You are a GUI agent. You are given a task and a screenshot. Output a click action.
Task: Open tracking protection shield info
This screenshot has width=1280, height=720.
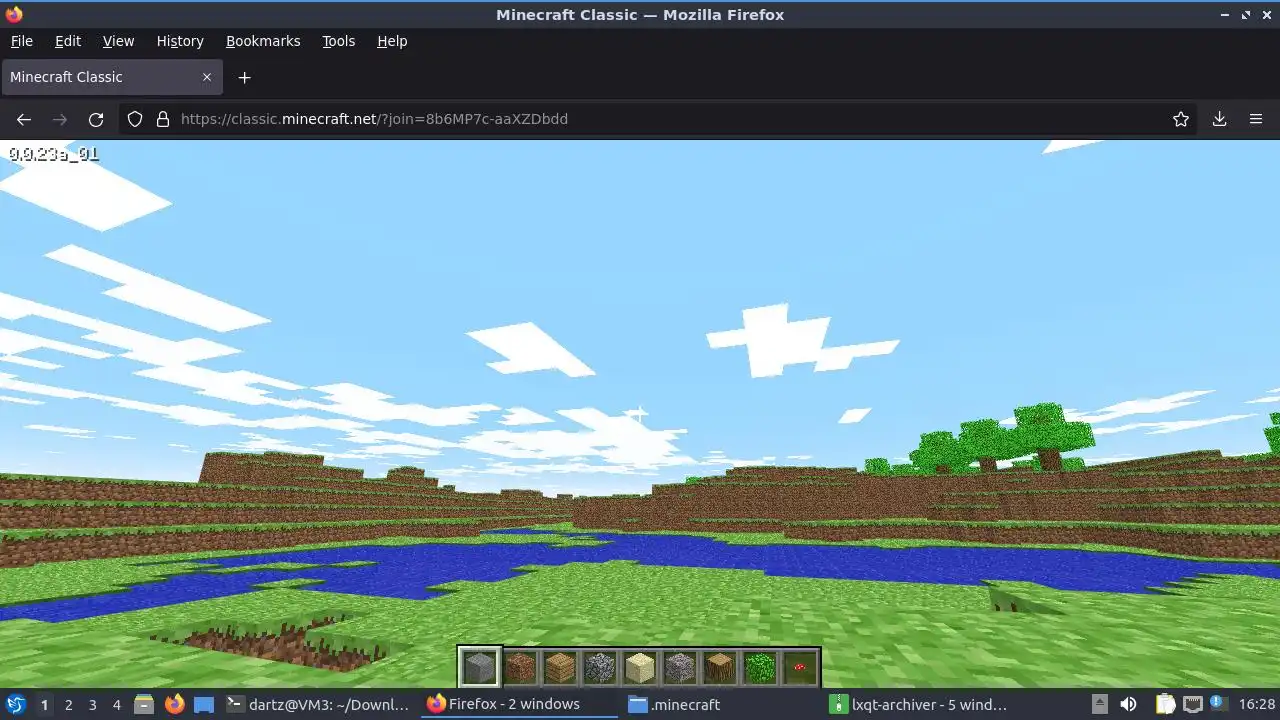pyautogui.click(x=135, y=119)
